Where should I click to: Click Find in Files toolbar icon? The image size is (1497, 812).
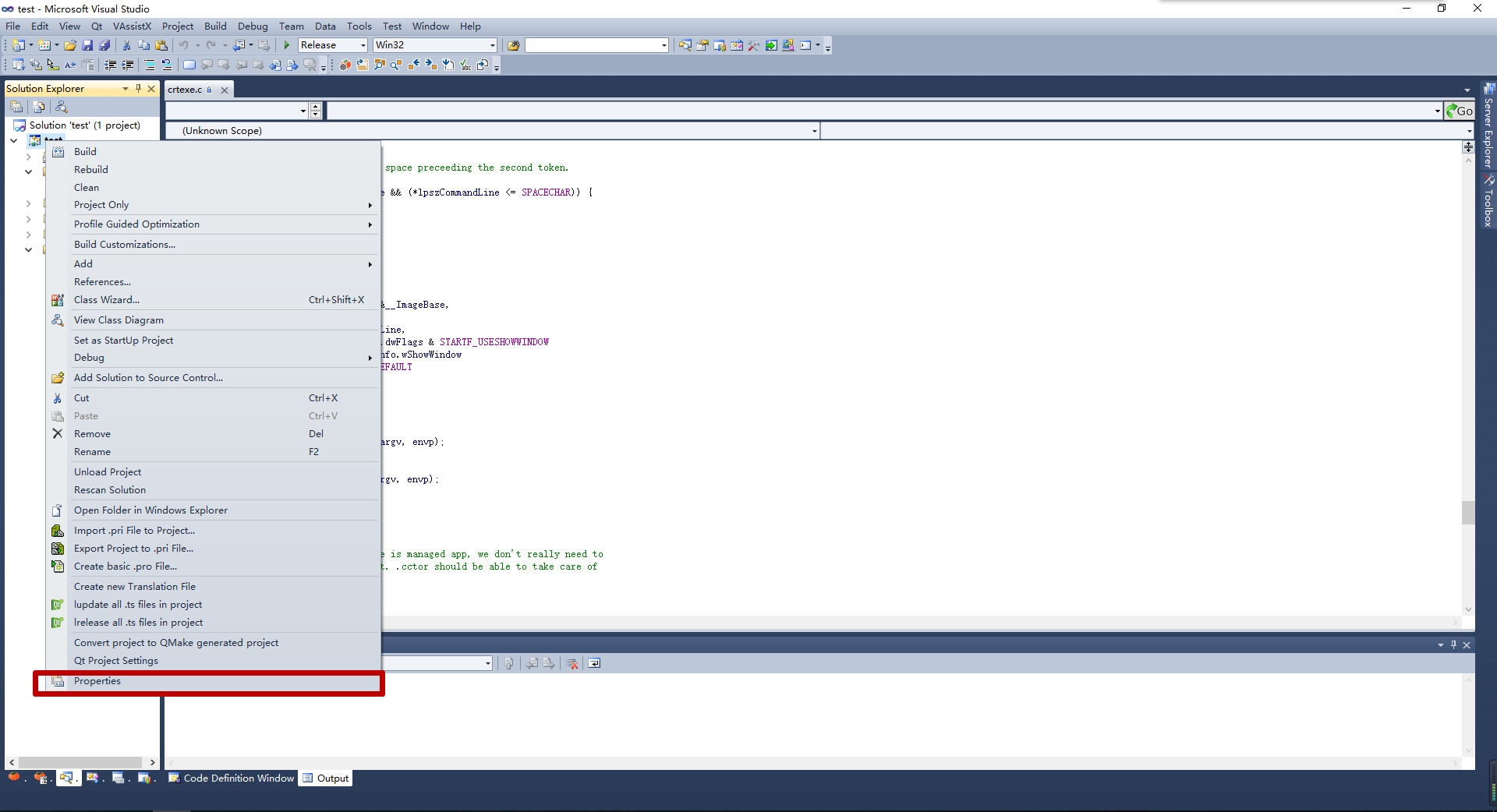pos(513,45)
